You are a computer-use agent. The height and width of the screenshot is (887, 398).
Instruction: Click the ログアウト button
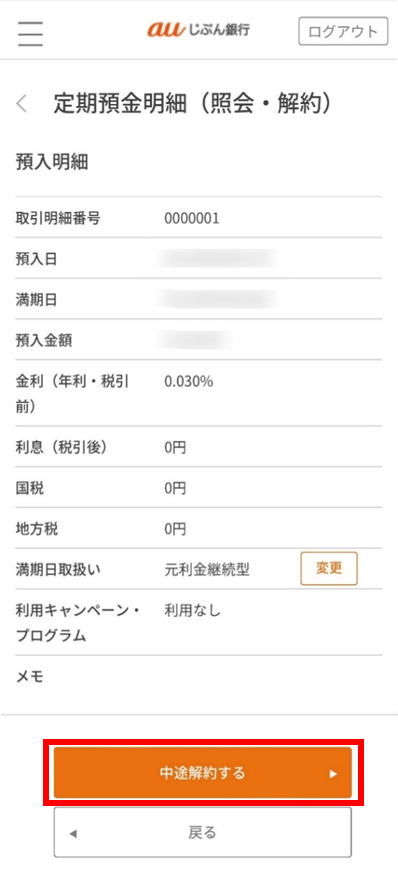[x=343, y=31]
